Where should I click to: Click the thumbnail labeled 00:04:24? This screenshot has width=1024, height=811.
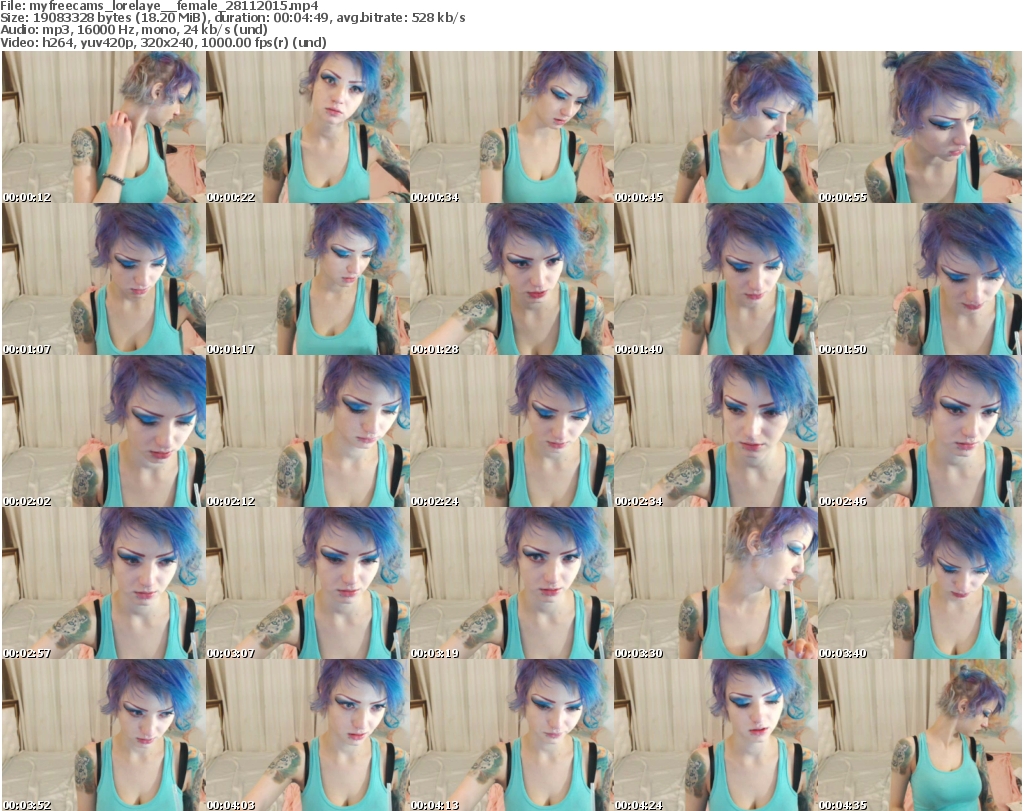[716, 735]
